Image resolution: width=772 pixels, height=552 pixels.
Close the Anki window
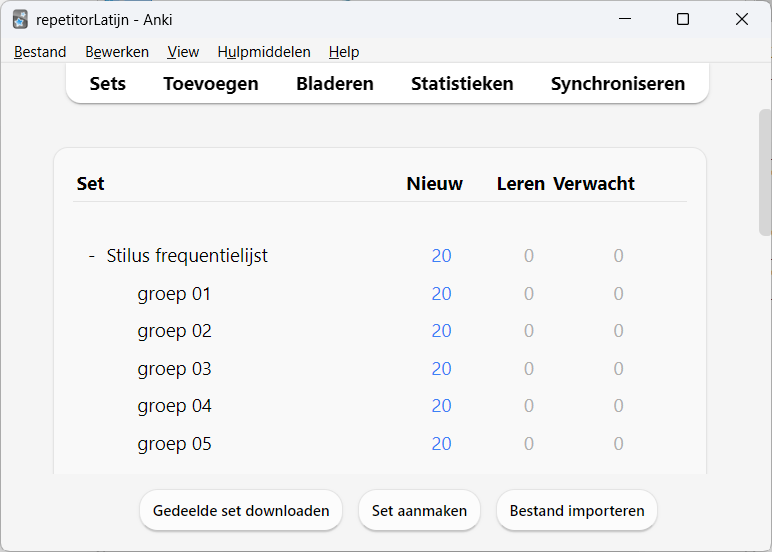tap(742, 19)
